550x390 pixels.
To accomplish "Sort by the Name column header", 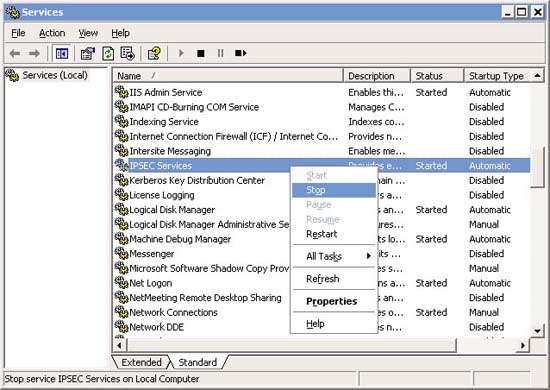I will pyautogui.click(x=228, y=76).
